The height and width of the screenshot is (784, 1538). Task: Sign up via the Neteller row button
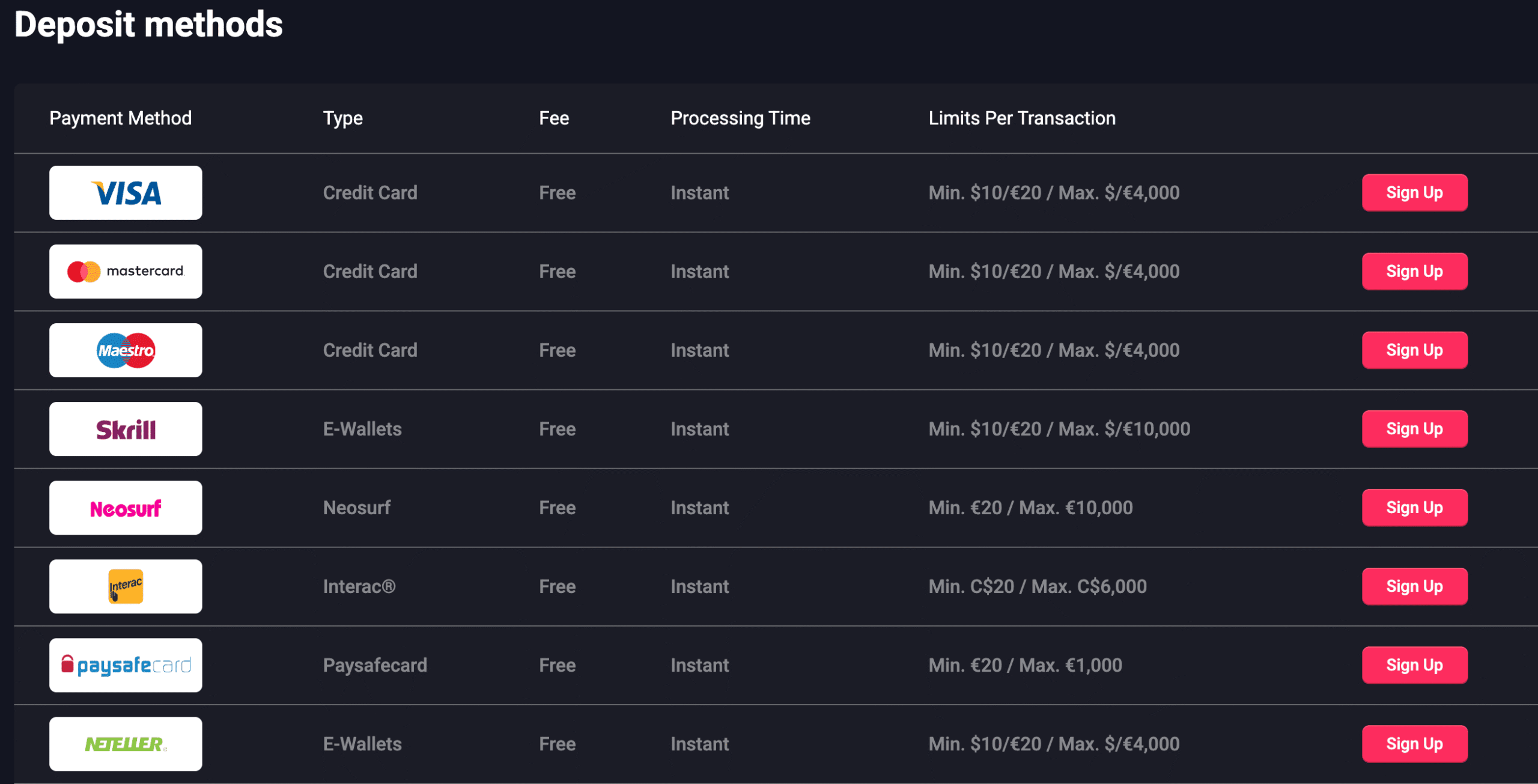pyautogui.click(x=1415, y=744)
